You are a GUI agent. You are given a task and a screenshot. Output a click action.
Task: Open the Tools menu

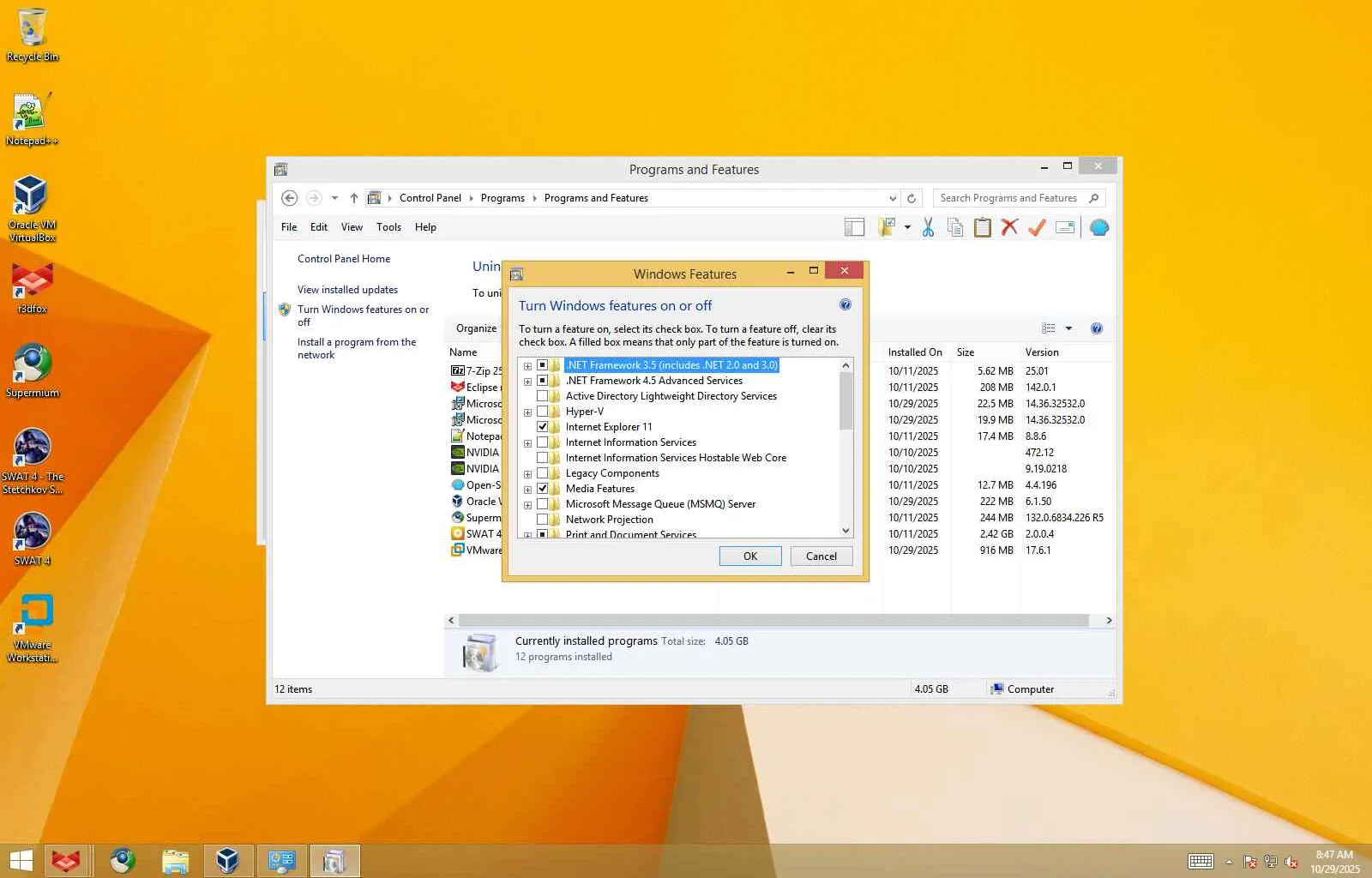pyautogui.click(x=388, y=227)
